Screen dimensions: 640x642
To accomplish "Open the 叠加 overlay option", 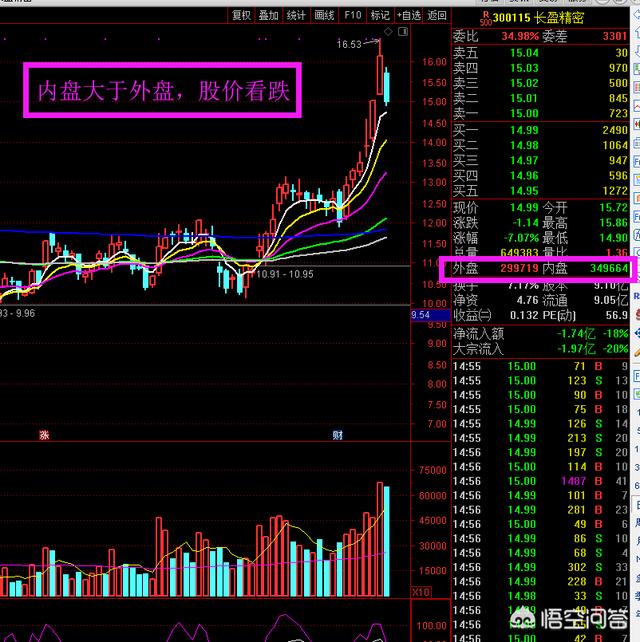I will pyautogui.click(x=268, y=15).
